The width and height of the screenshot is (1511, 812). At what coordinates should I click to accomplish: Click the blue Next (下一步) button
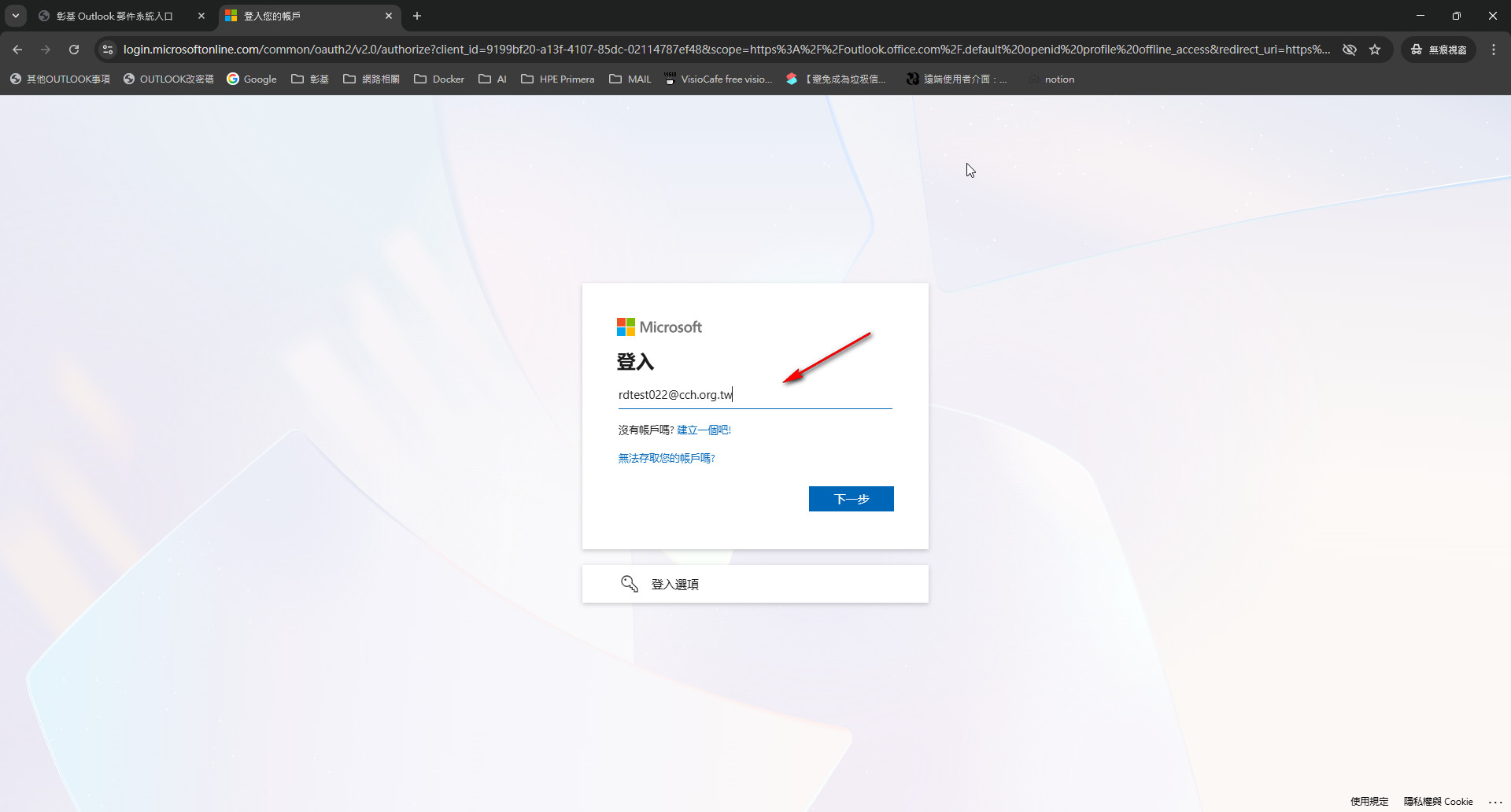pyautogui.click(x=851, y=499)
